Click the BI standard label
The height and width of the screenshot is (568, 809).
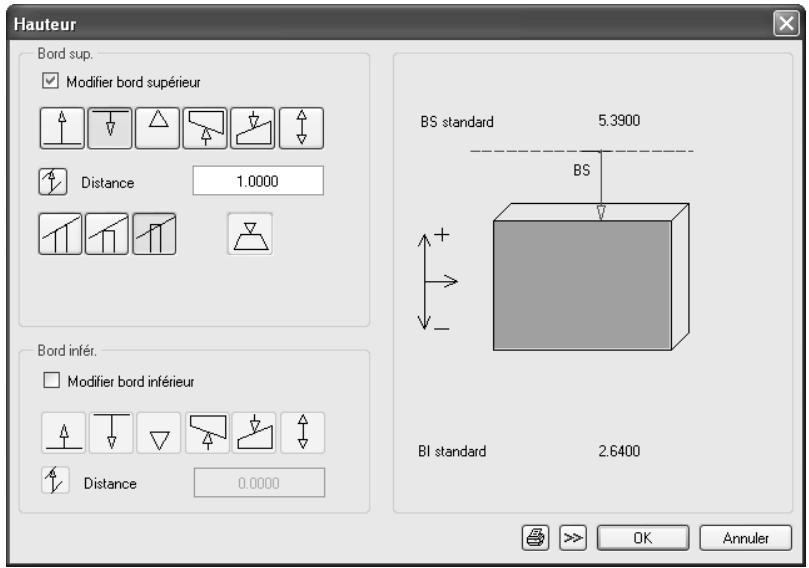pos(452,451)
